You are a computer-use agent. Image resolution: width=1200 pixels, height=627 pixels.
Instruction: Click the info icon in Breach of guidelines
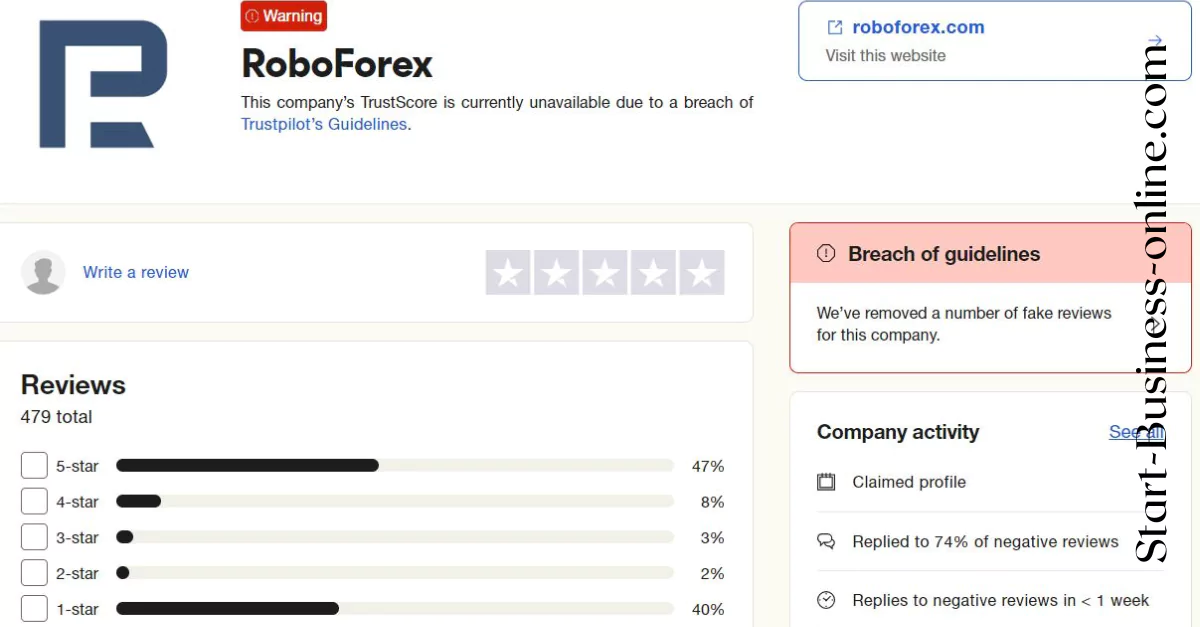tap(825, 253)
